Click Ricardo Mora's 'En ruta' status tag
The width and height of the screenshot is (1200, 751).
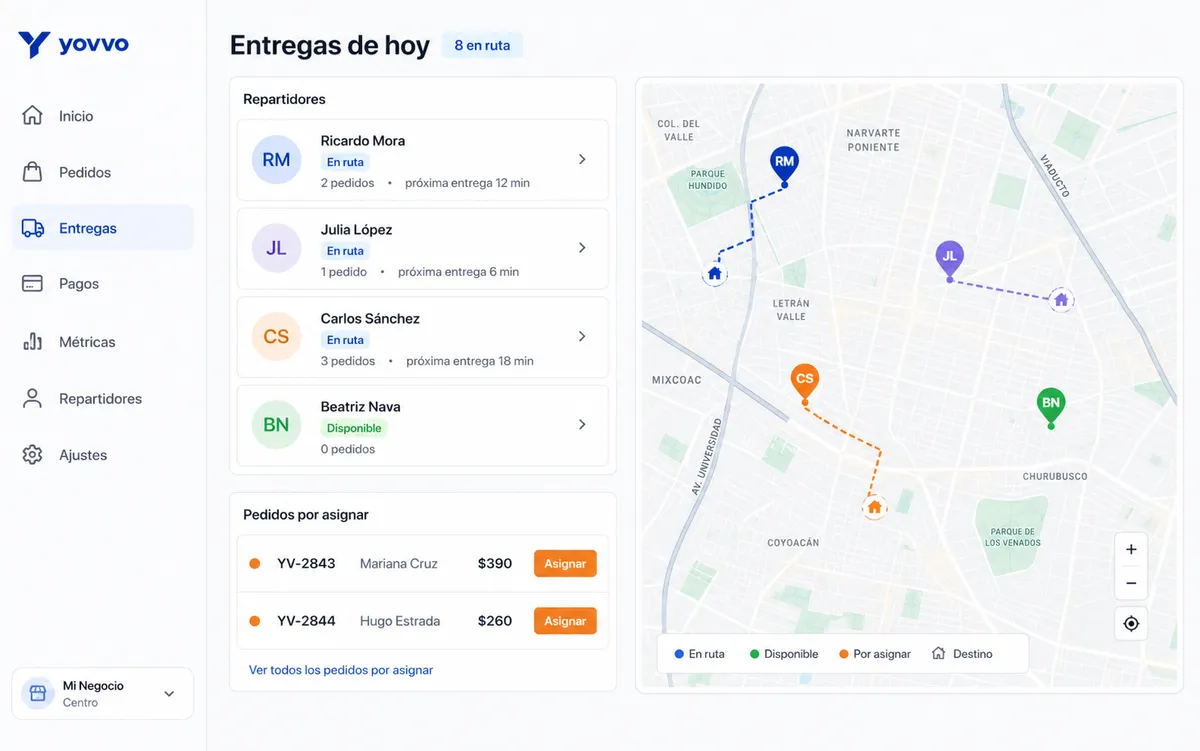pyautogui.click(x=345, y=162)
